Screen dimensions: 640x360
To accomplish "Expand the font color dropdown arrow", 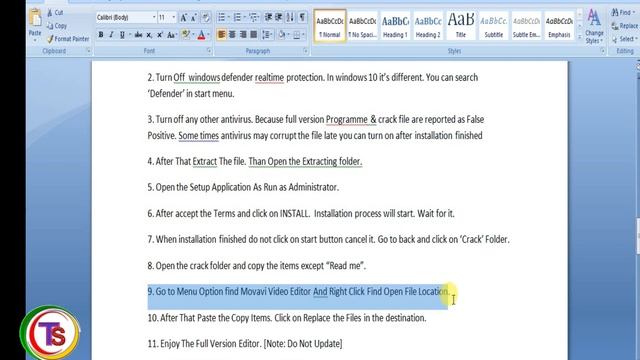I will coord(209,35).
